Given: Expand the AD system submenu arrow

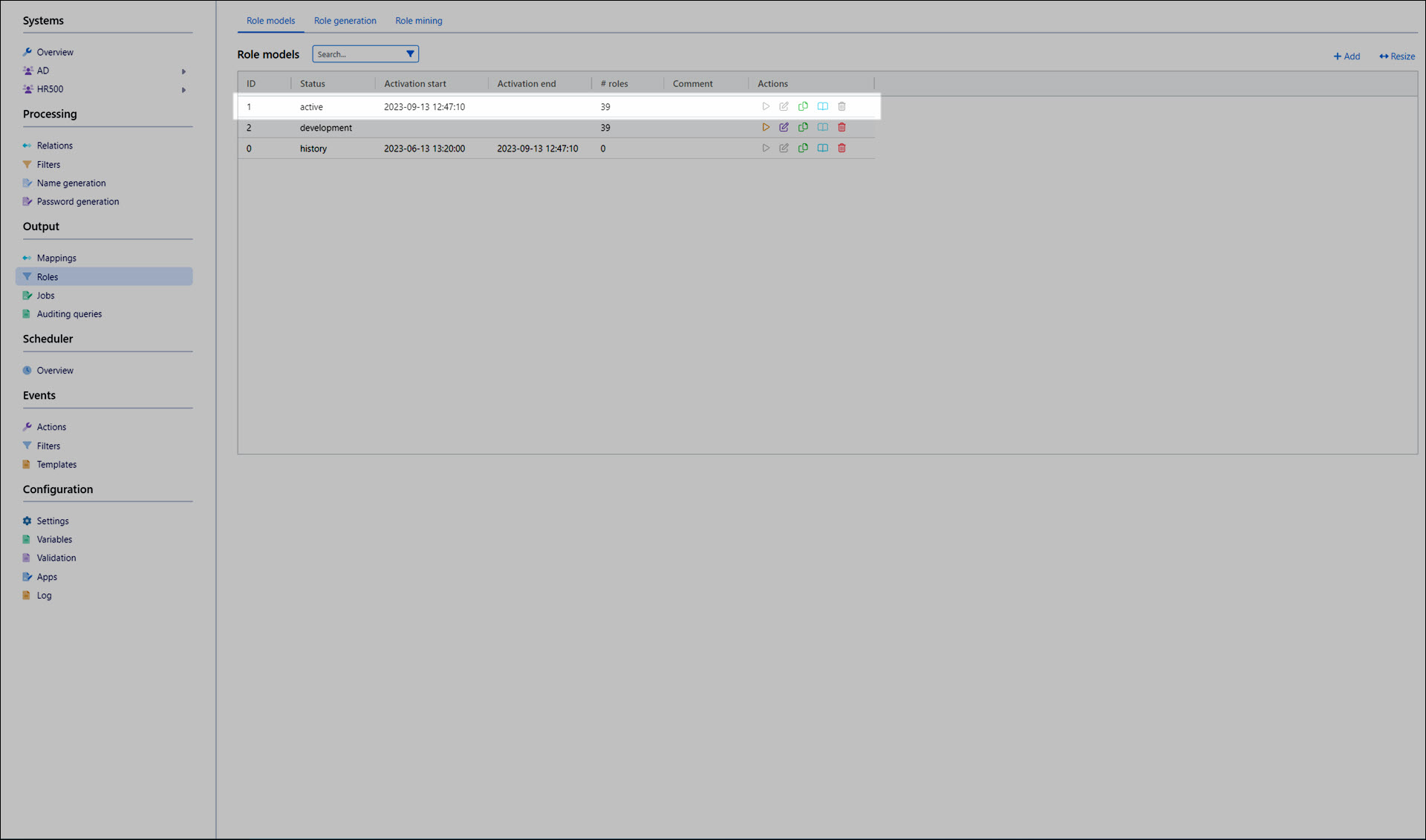Looking at the screenshot, I should pyautogui.click(x=183, y=71).
